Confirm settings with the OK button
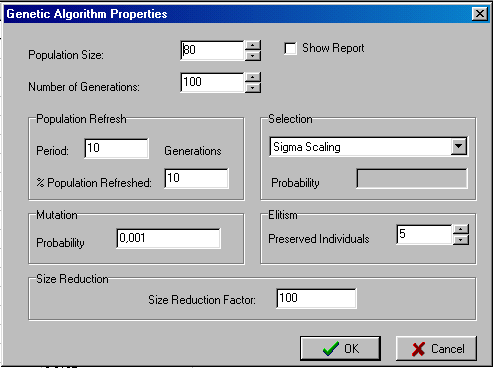493x368 pixels. (x=340, y=348)
